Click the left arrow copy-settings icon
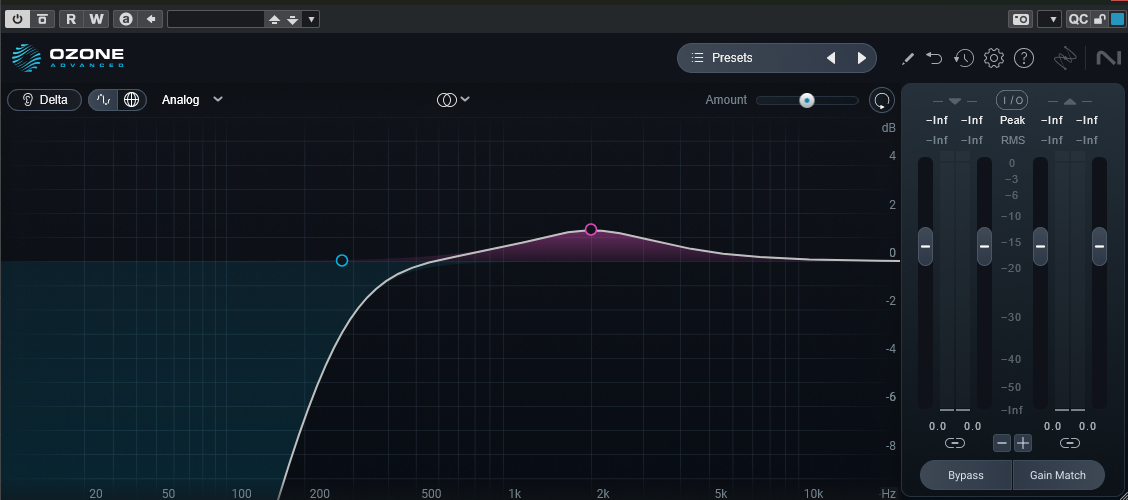This screenshot has width=1128, height=500. click(151, 19)
